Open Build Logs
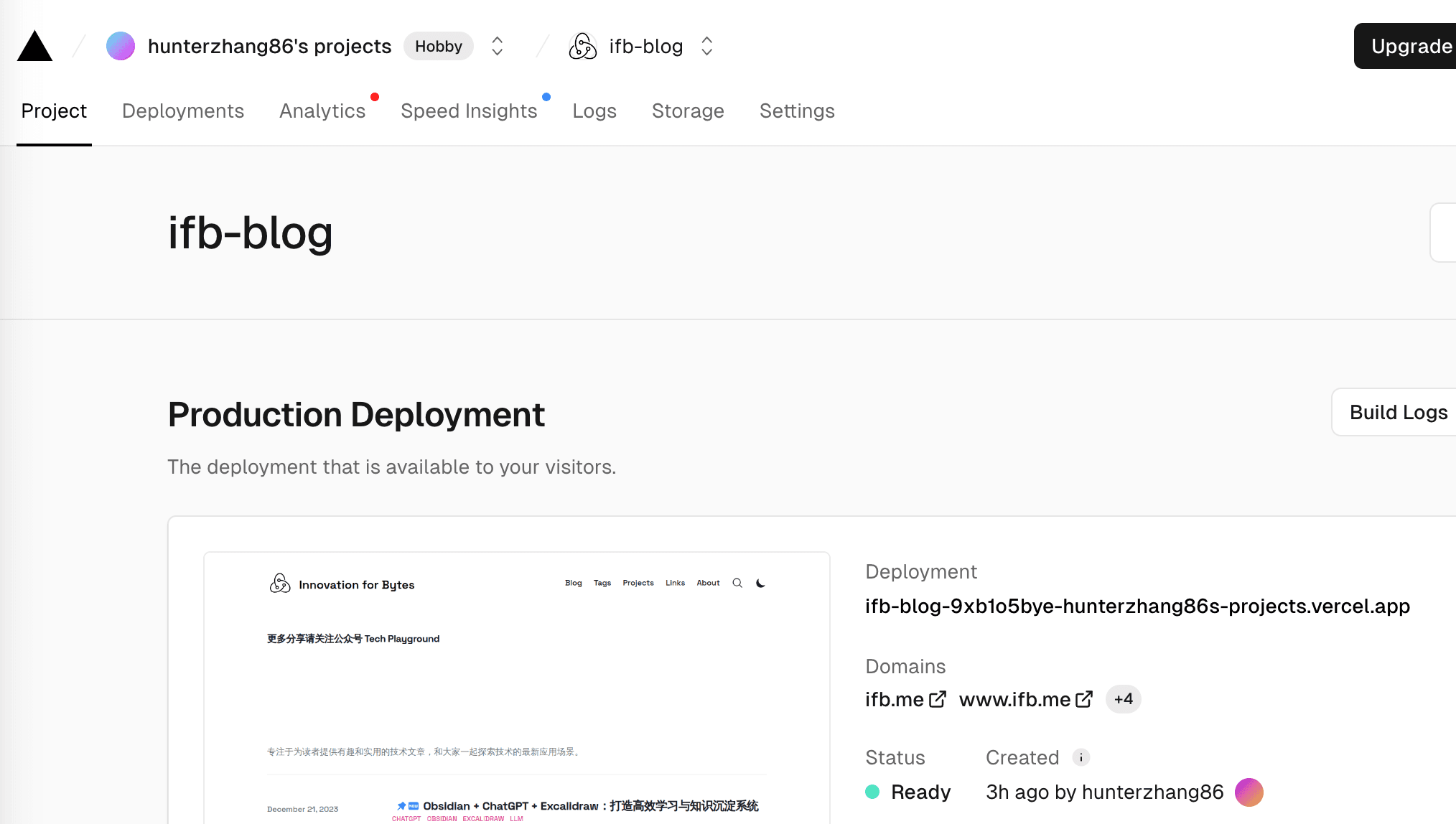Screen dimensions: 1456x824 pos(1396,412)
